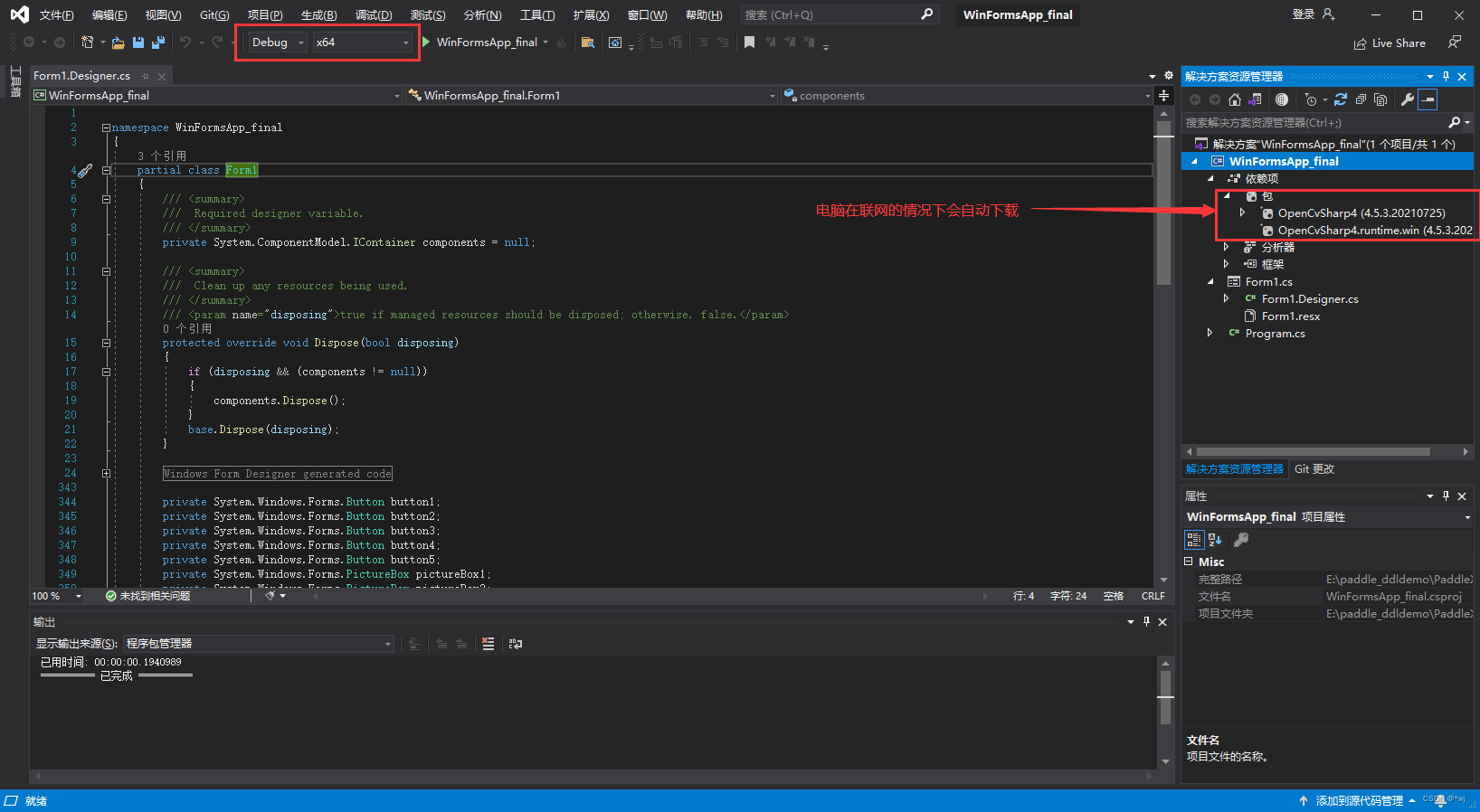Click the Save All icon

click(158, 42)
